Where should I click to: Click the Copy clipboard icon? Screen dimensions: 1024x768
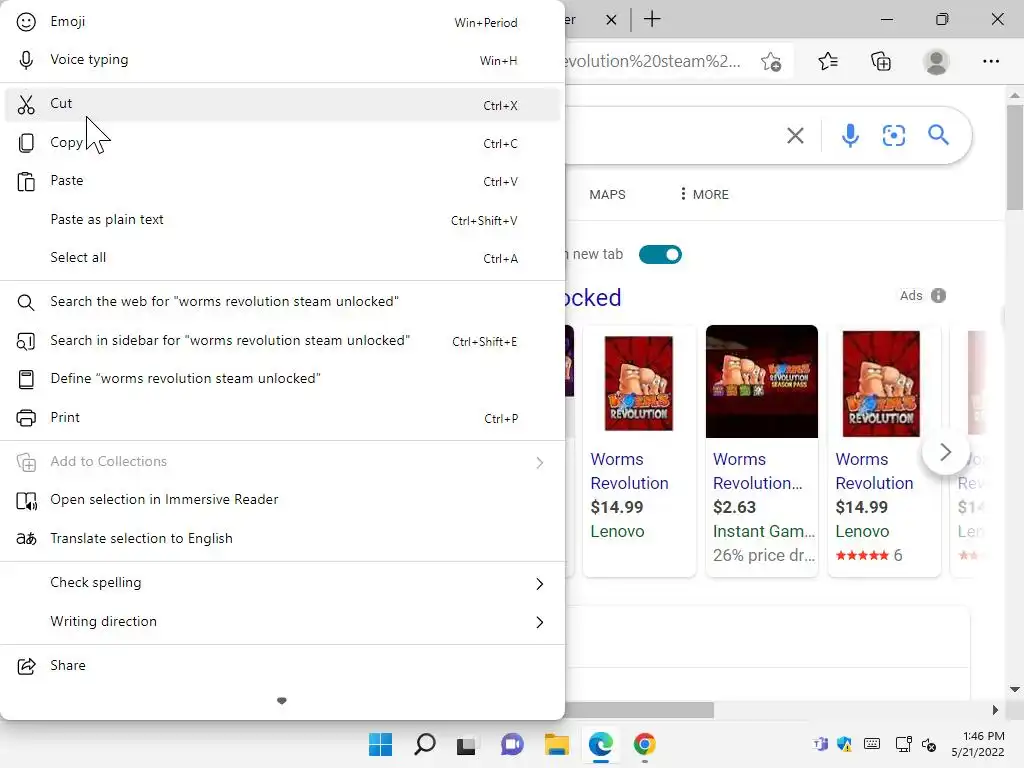point(26,143)
